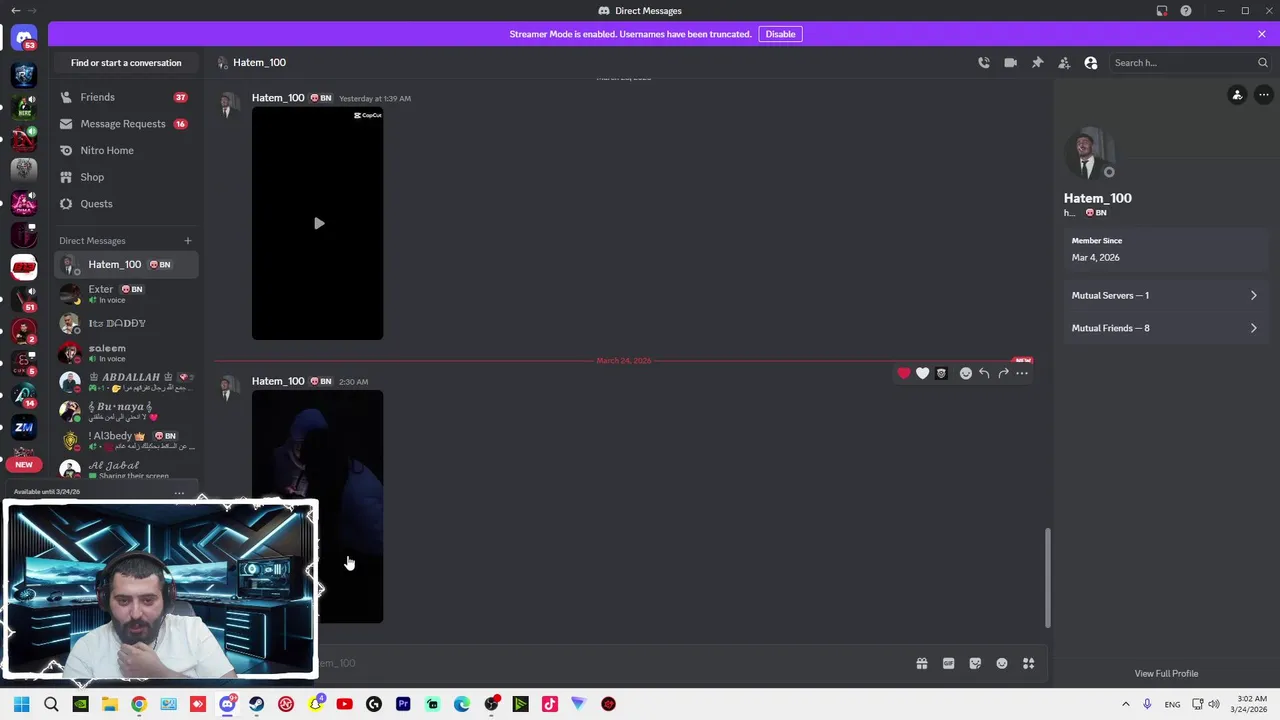Expand Mutual Friends — 8
Image resolution: width=1280 pixels, height=720 pixels.
(1164, 328)
